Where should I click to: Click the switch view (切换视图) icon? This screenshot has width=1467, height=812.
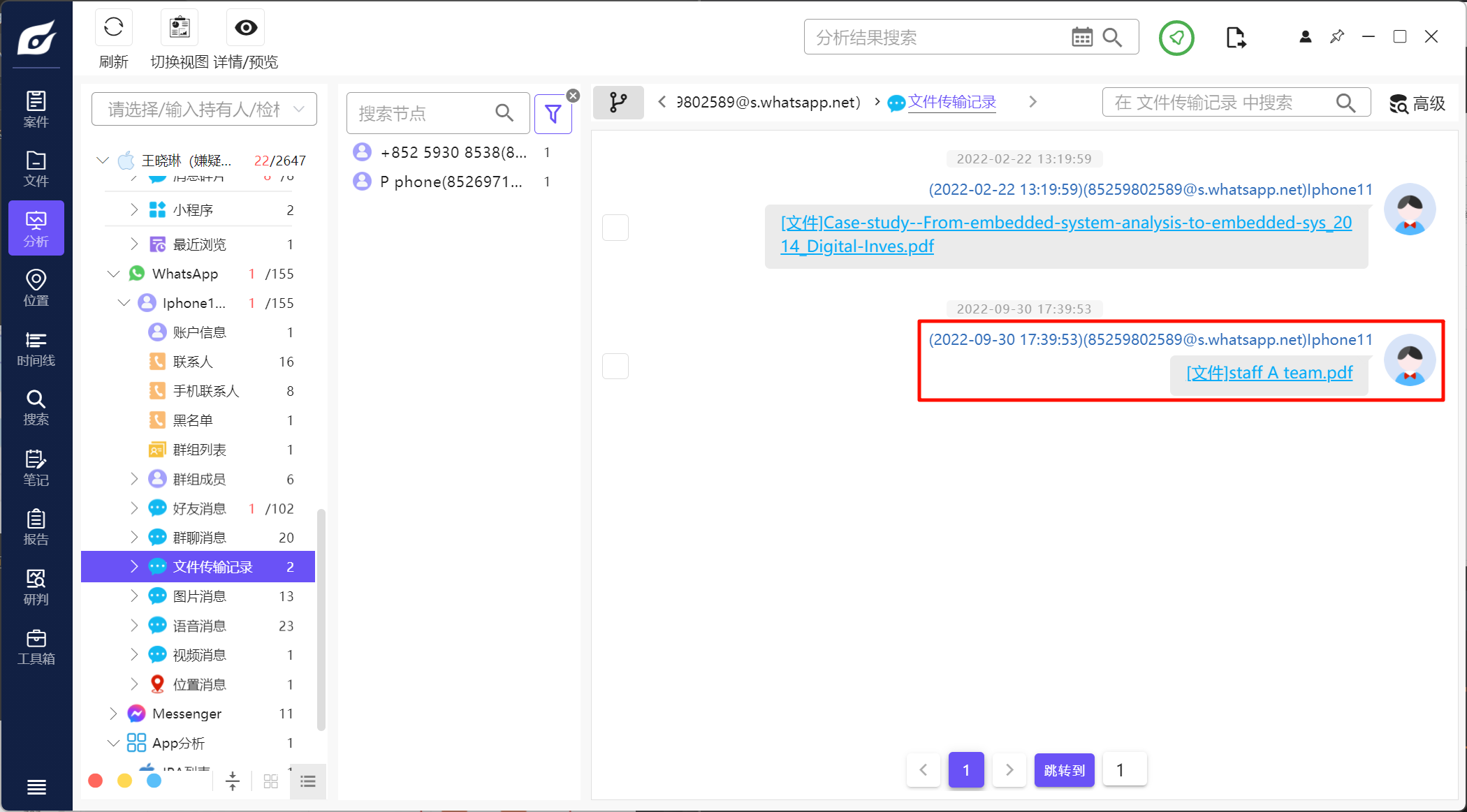180,28
